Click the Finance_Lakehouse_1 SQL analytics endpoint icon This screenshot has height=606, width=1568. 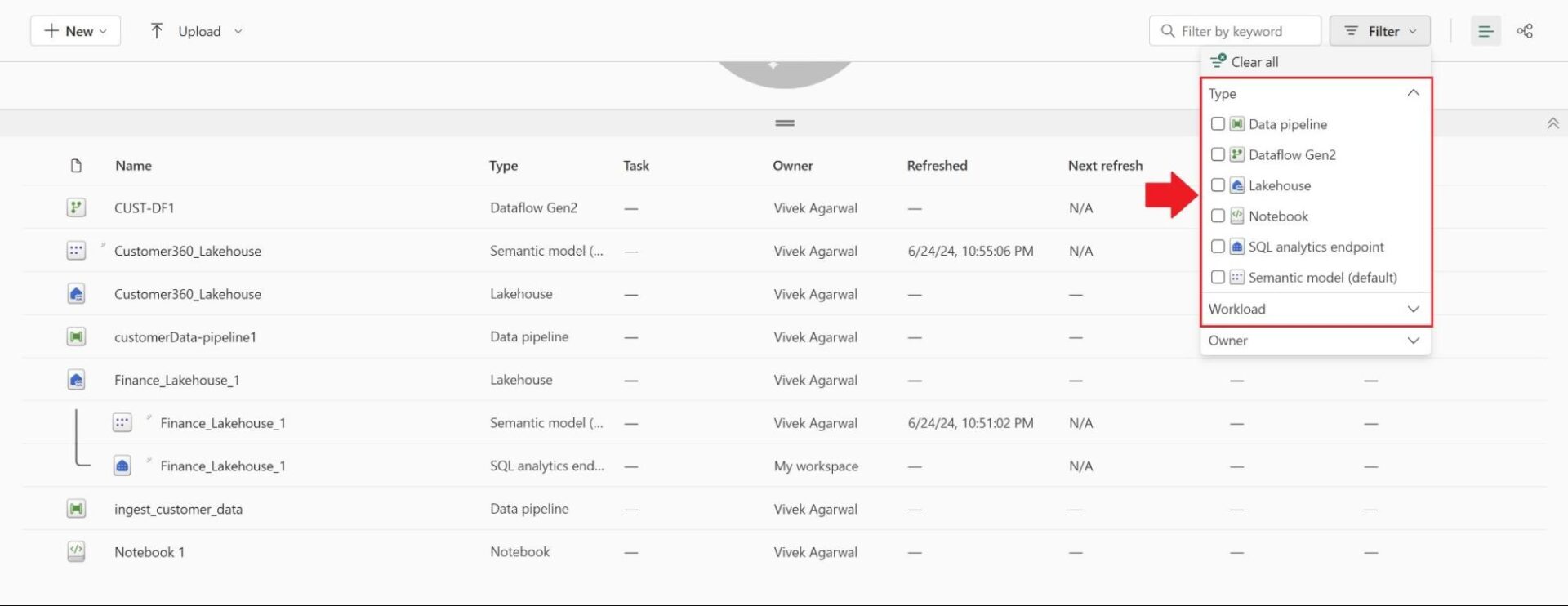click(x=122, y=466)
